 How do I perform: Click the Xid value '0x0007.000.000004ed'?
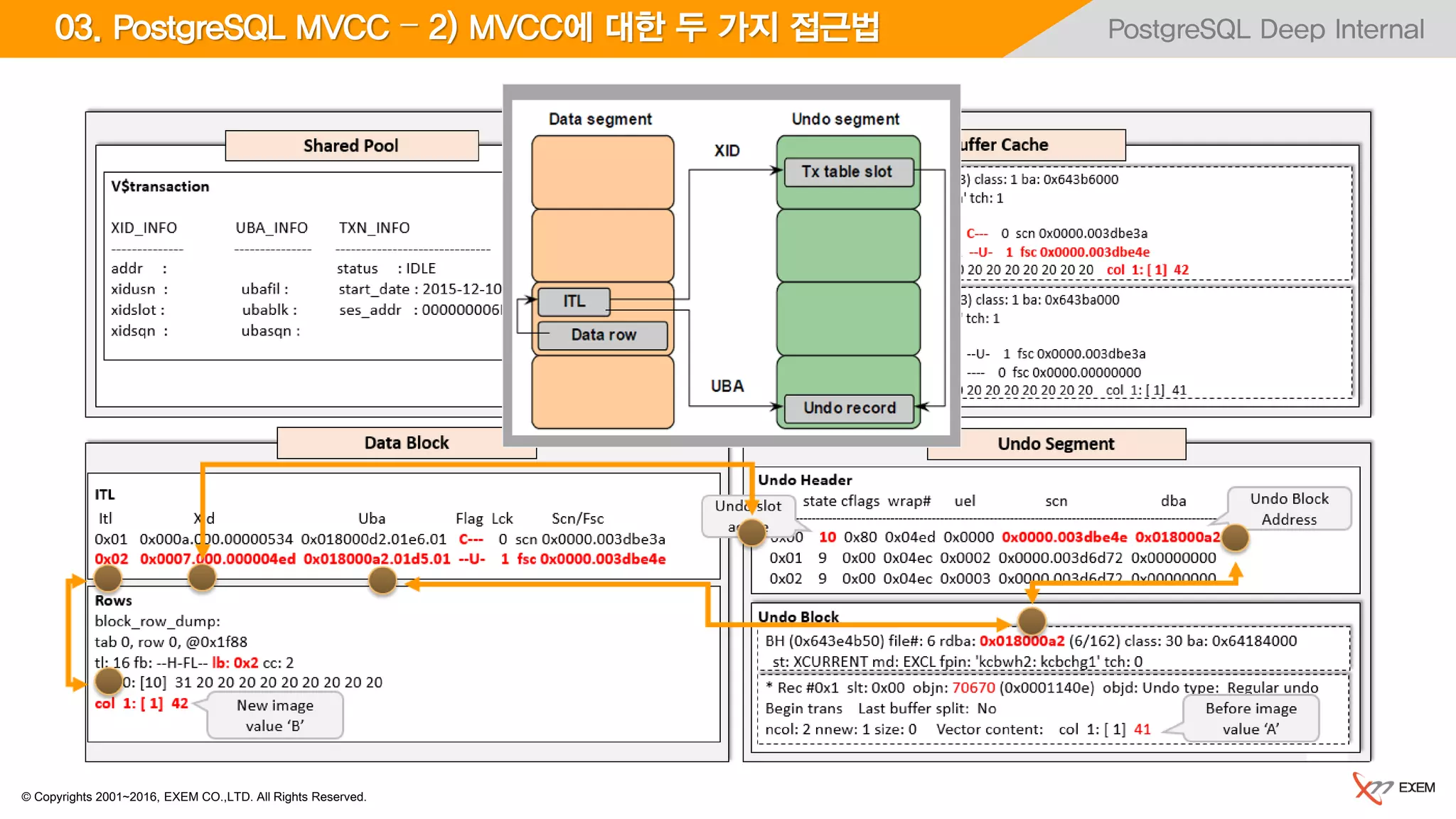[218, 559]
